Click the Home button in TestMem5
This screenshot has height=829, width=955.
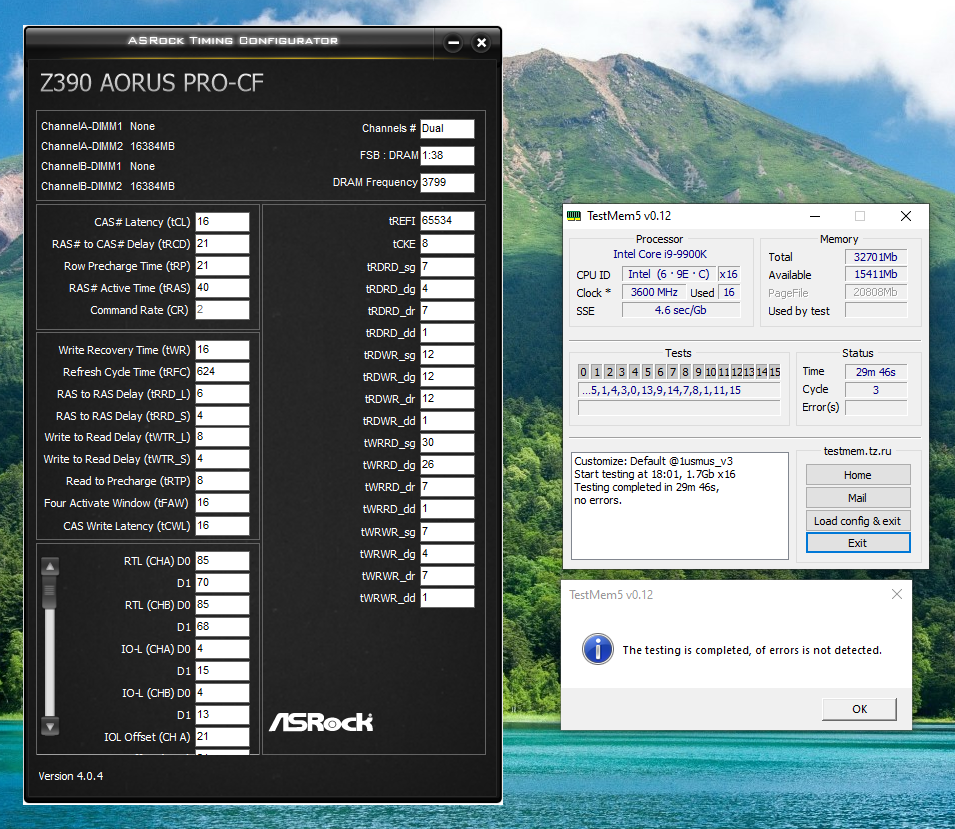(858, 475)
